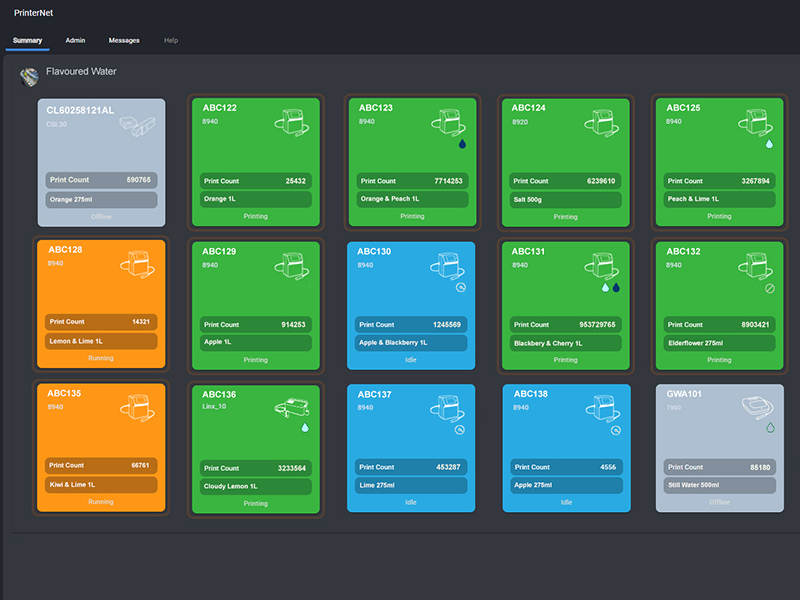Viewport: 800px width, 600px height.
Task: Click the dark ink drop icon on ABC123
Action: click(x=462, y=144)
